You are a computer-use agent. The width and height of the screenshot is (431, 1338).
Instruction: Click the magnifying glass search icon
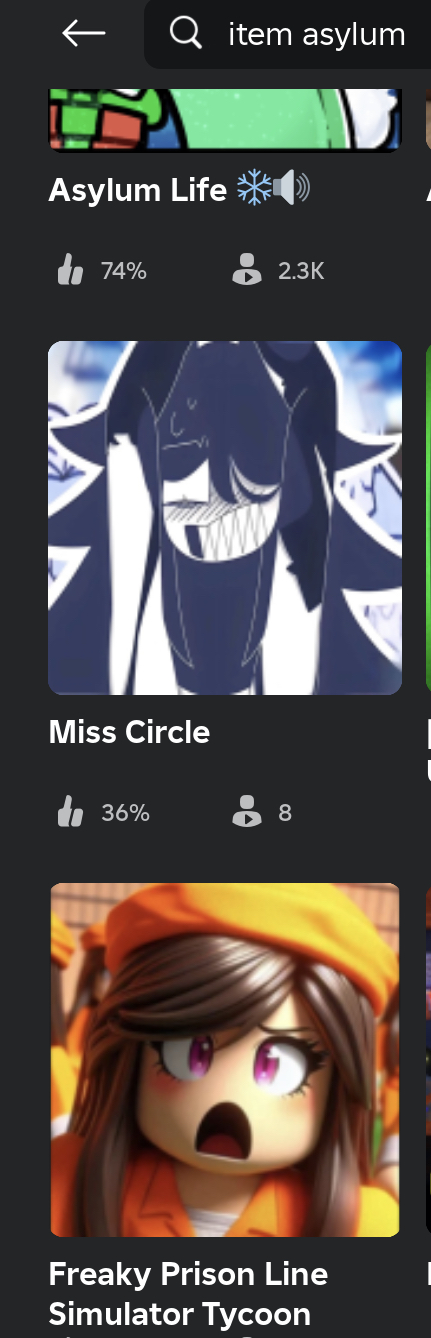click(185, 34)
